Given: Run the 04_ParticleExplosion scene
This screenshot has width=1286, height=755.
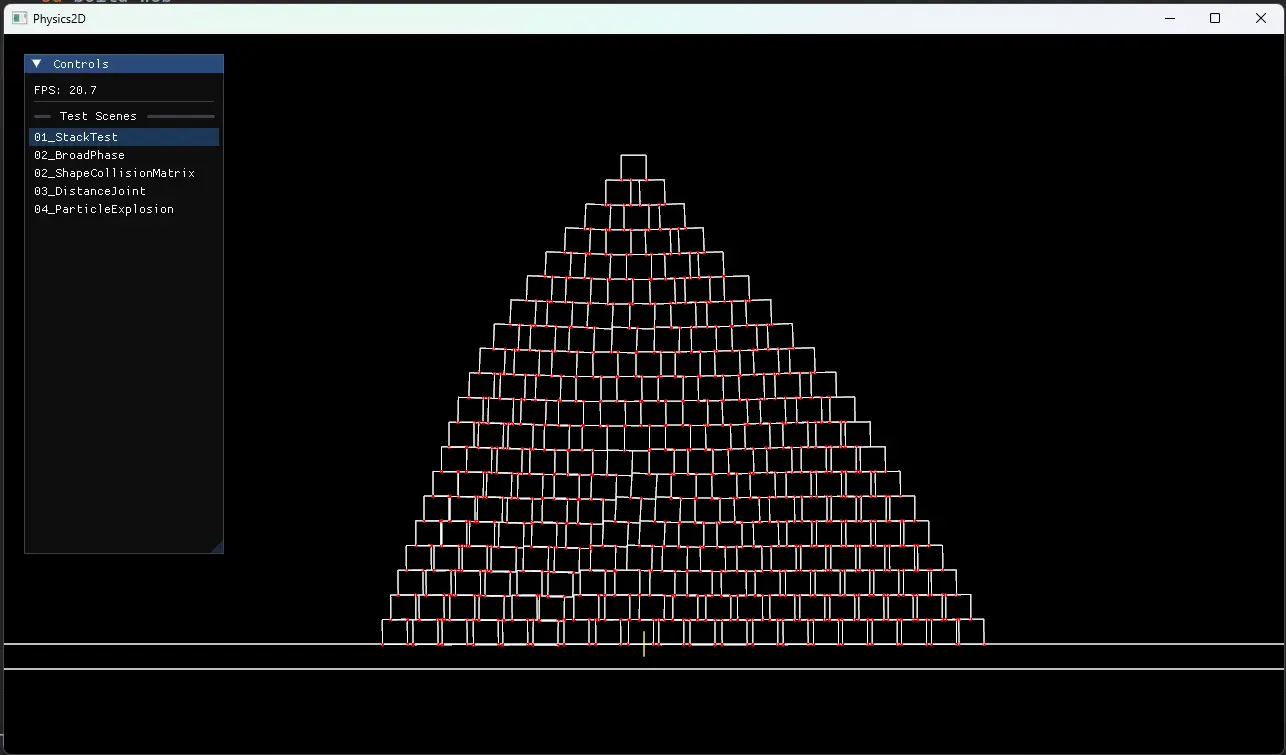Looking at the screenshot, I should tap(104, 209).
